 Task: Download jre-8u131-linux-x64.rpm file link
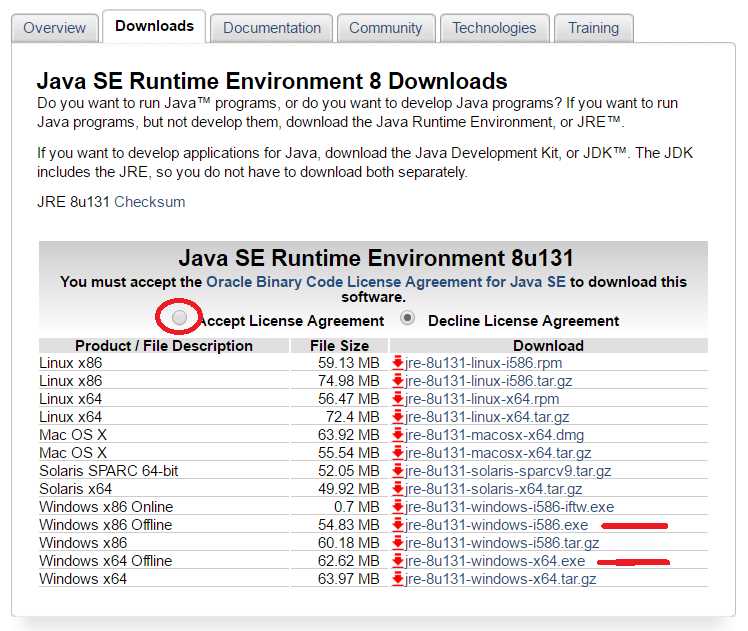pos(482,399)
